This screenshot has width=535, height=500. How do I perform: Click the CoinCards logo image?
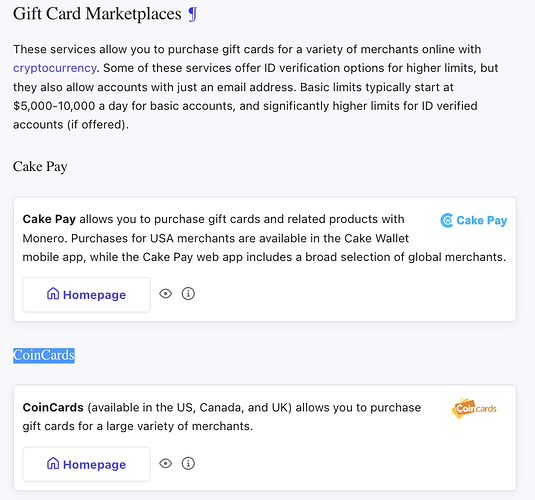(474, 408)
